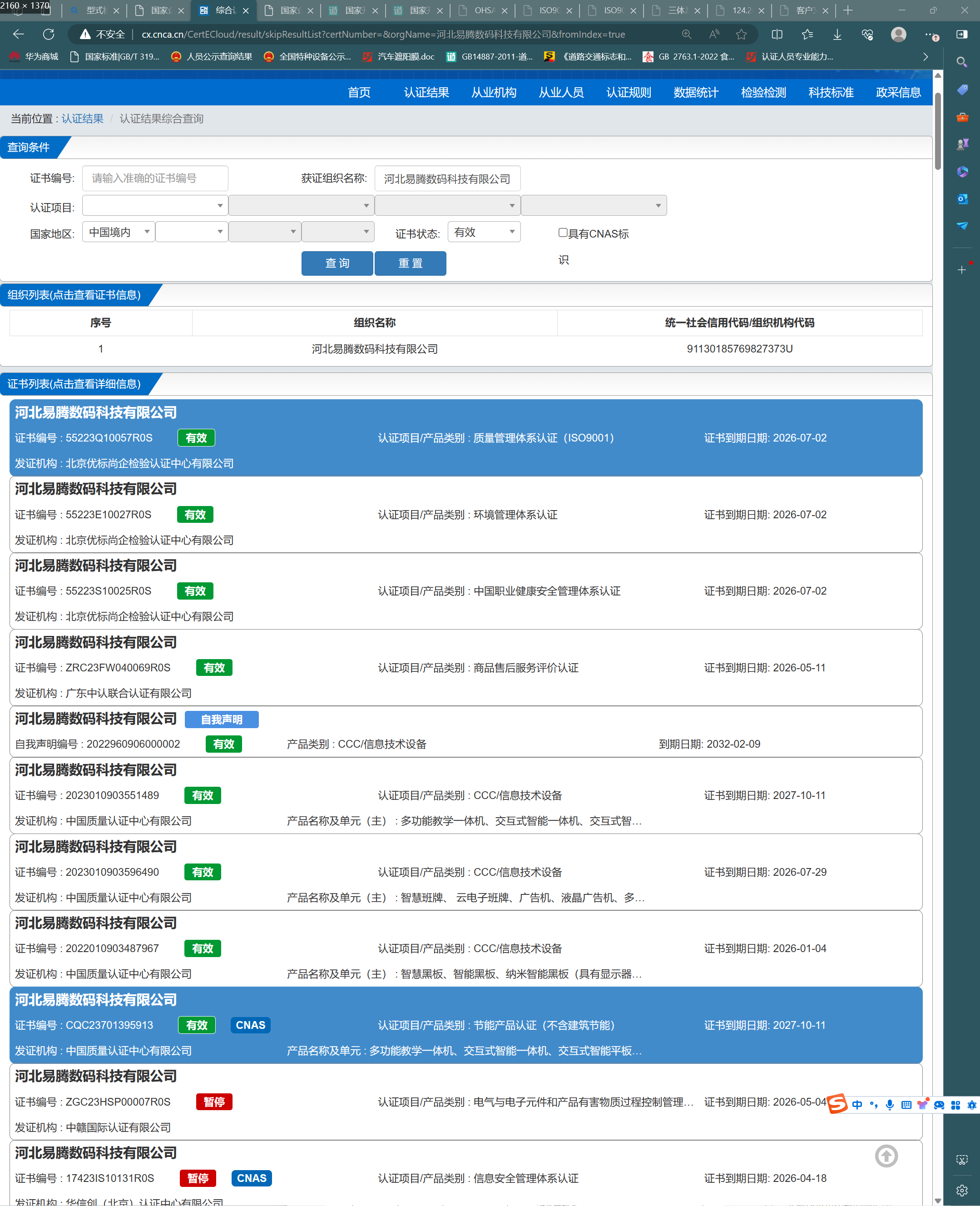The image size is (980, 1206).
Task: Open Edge sidebar search icon
Action: click(962, 61)
